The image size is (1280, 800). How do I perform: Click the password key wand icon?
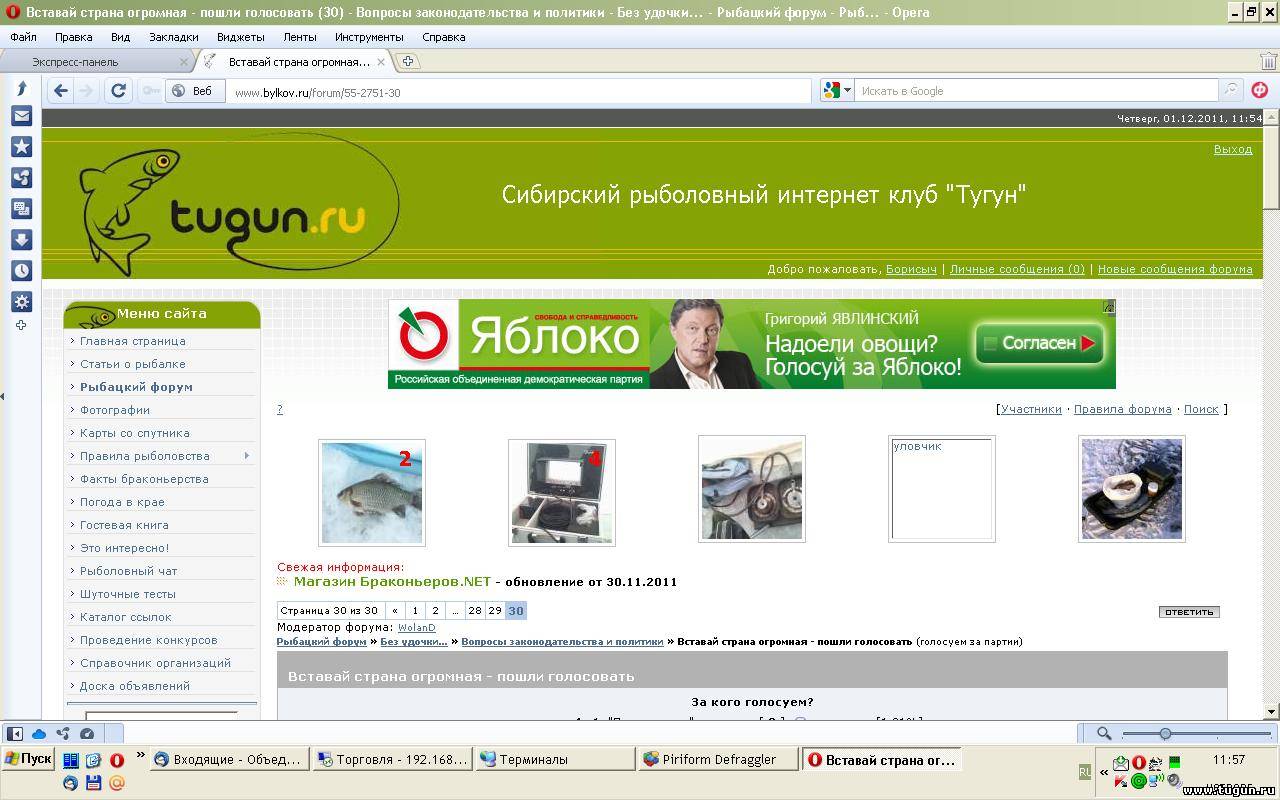point(151,91)
